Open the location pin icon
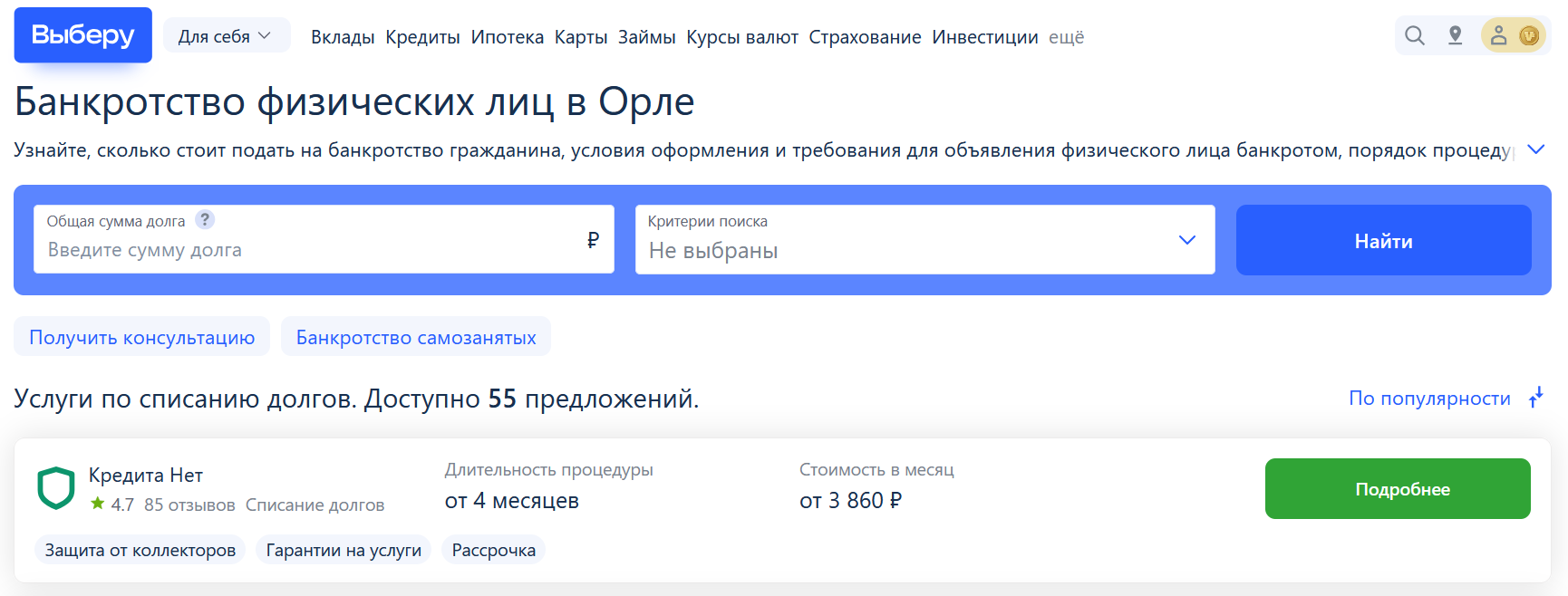1568x596 pixels. pos(1455,35)
